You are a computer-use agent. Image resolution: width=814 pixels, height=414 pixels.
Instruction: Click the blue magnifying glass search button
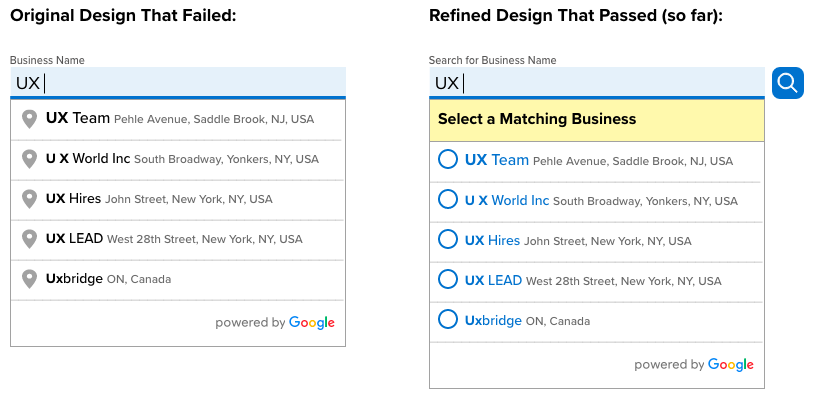[788, 83]
